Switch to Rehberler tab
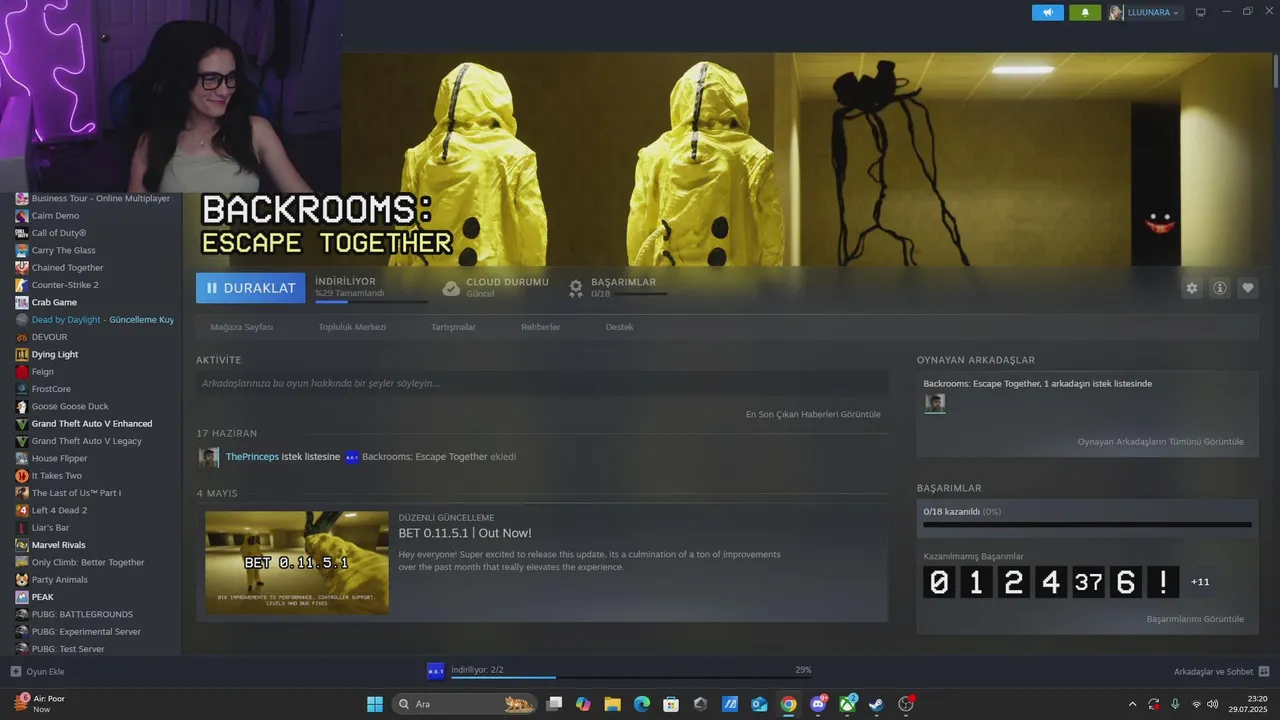 click(x=540, y=327)
